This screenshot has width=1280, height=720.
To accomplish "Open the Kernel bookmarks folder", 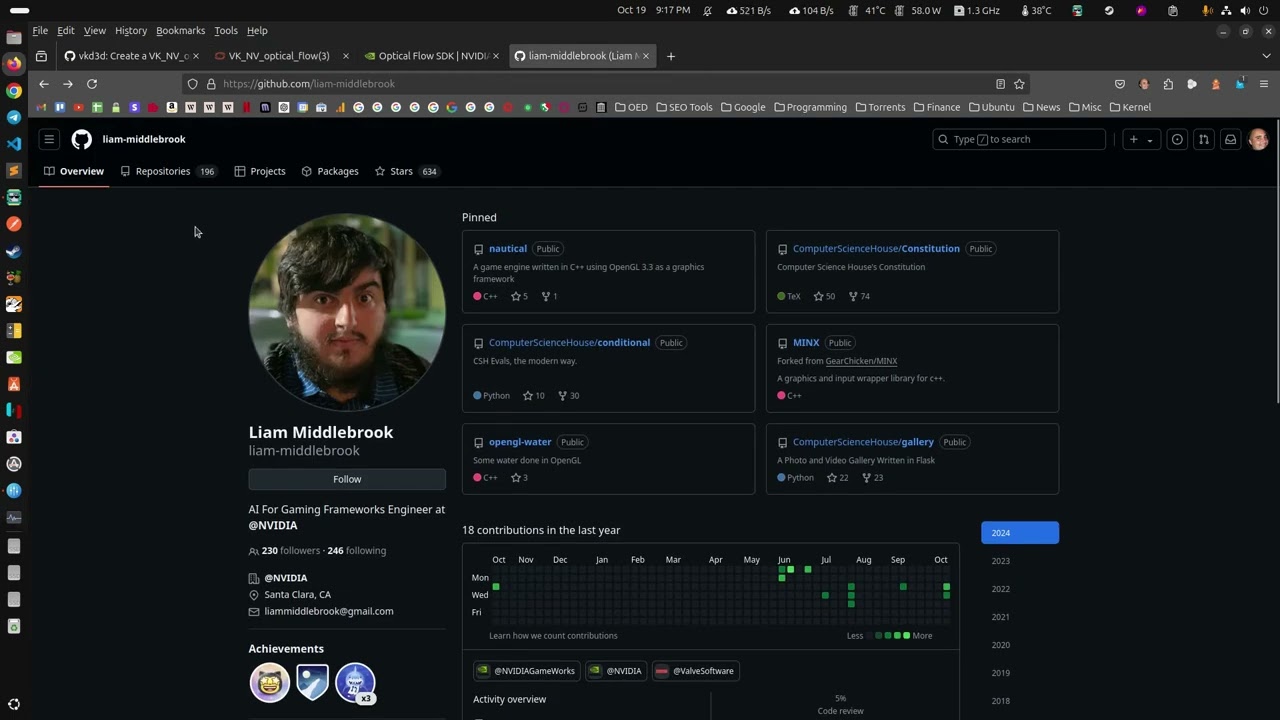I will (1130, 107).
